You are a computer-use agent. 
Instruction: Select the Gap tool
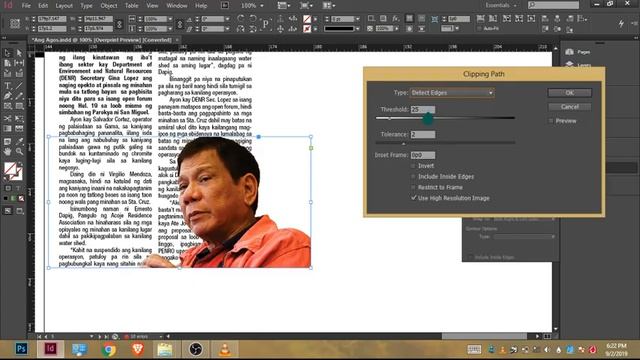19,63
